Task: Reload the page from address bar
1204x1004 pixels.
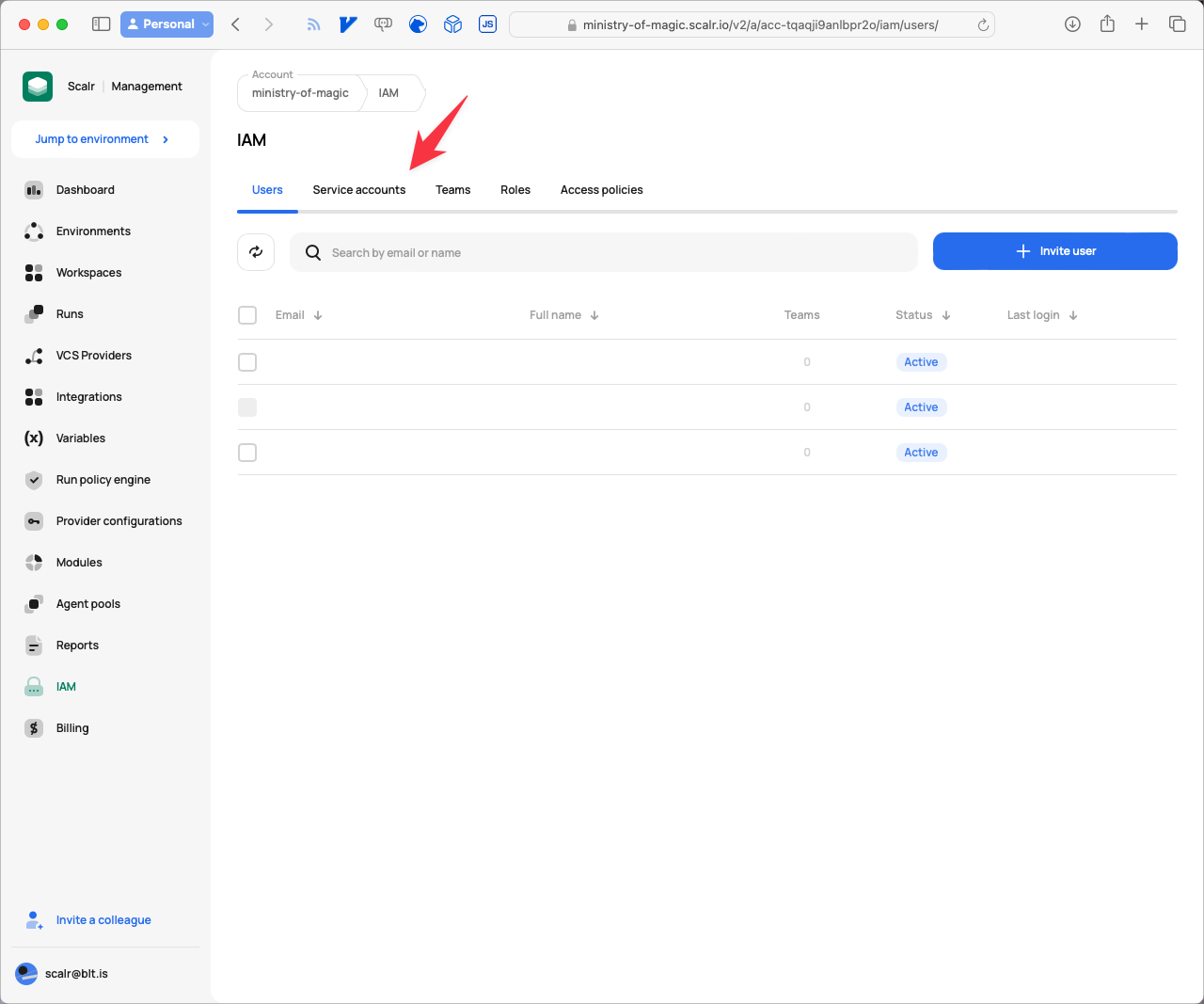Action: [x=983, y=25]
